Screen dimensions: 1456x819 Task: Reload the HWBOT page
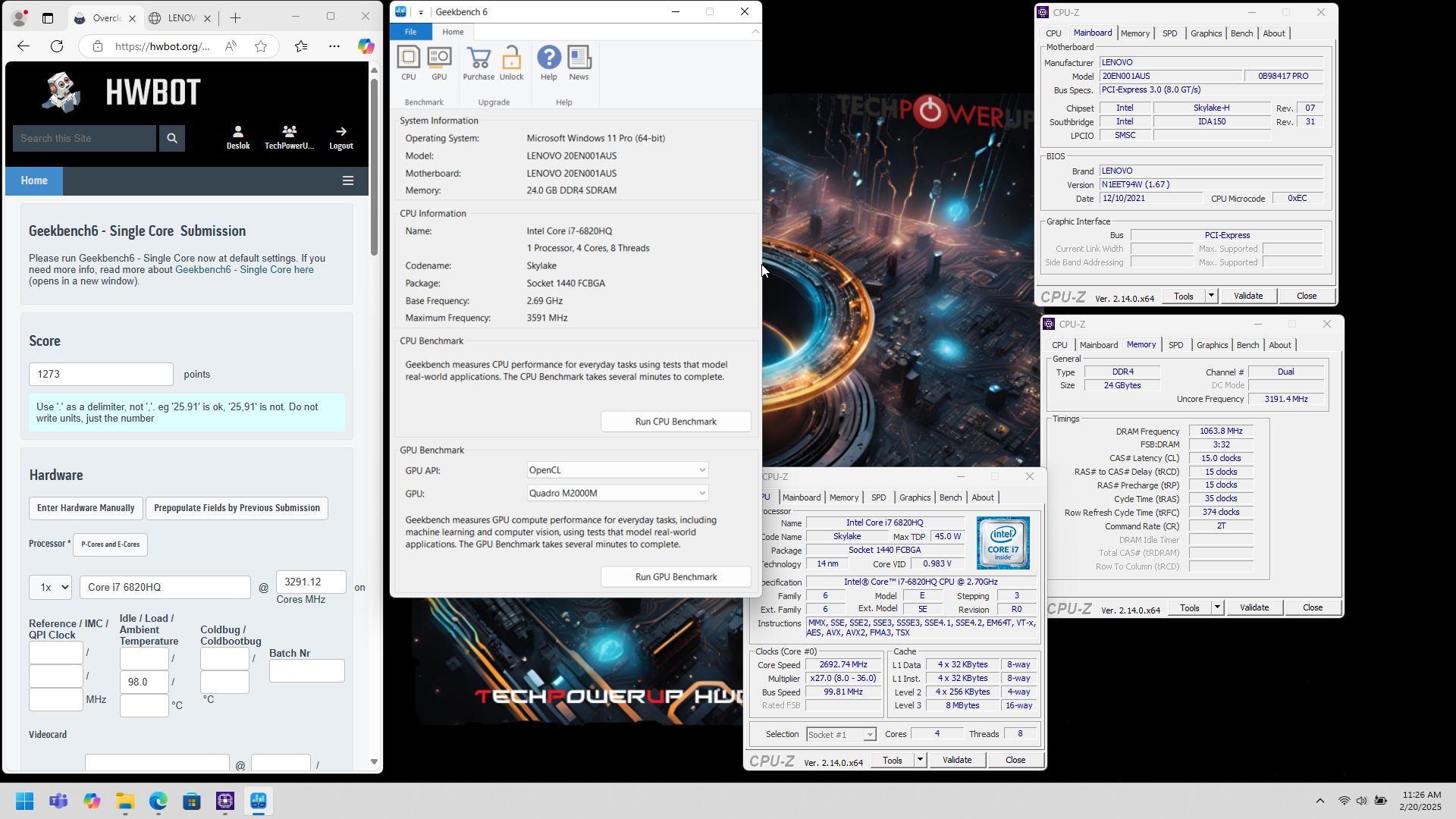pos(57,46)
